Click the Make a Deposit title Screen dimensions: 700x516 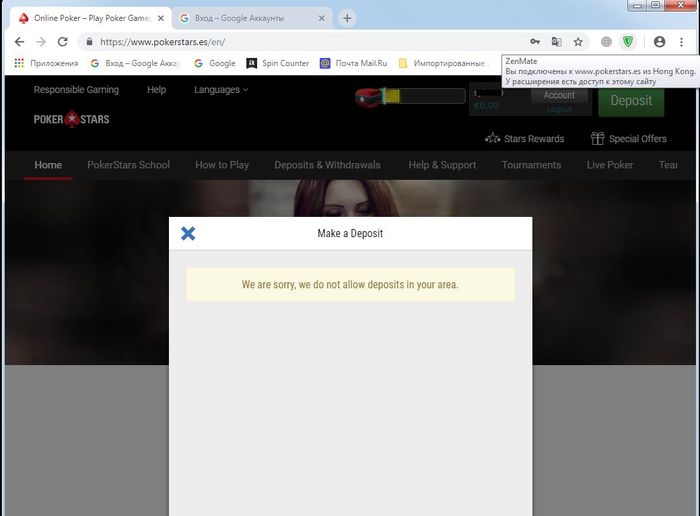(350, 233)
